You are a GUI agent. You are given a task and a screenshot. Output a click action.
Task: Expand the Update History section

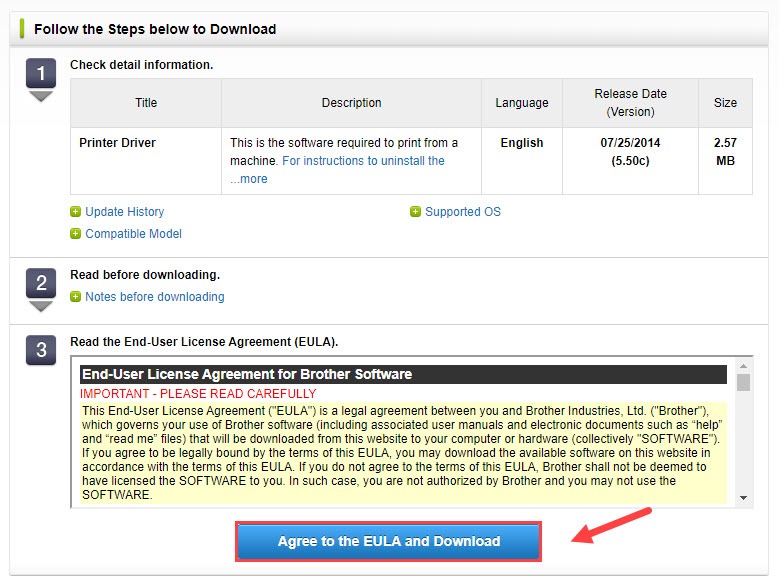(x=124, y=212)
